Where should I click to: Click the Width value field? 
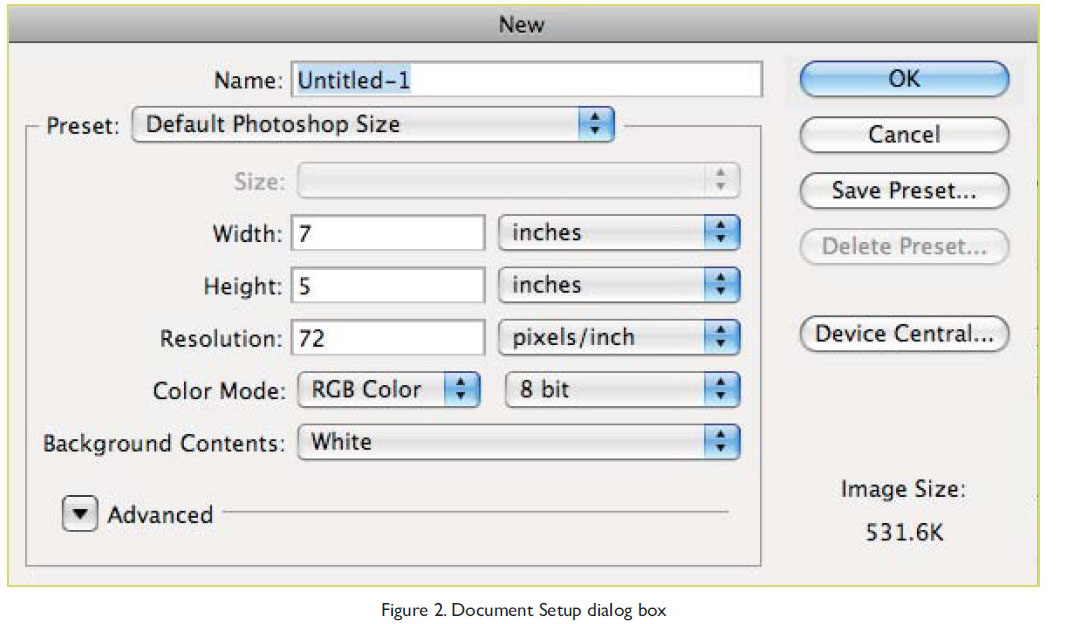(x=389, y=234)
